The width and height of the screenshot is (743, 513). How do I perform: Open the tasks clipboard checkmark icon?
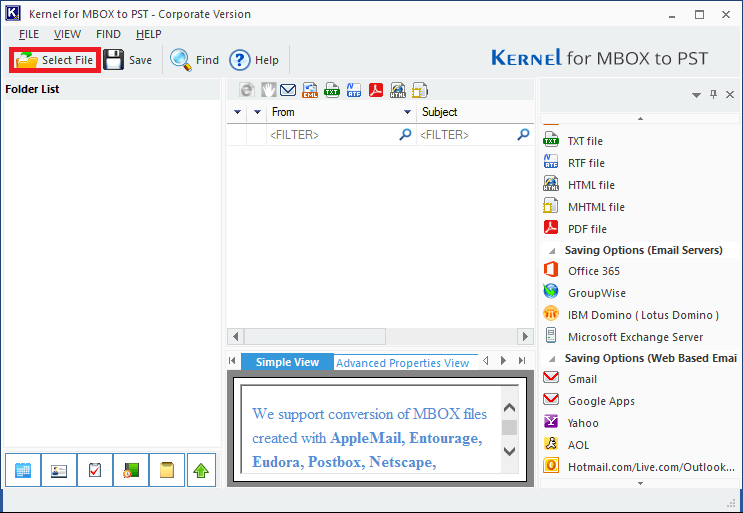pyautogui.click(x=95, y=470)
